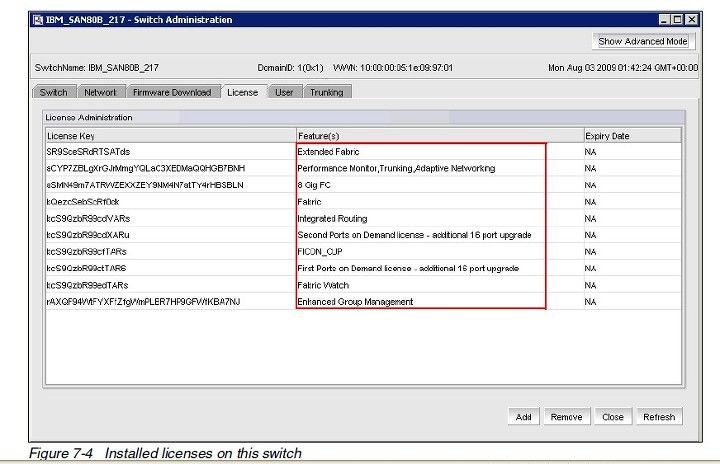This screenshot has width=720, height=464.
Task: Click the Close button at bottom
Action: tap(613, 417)
